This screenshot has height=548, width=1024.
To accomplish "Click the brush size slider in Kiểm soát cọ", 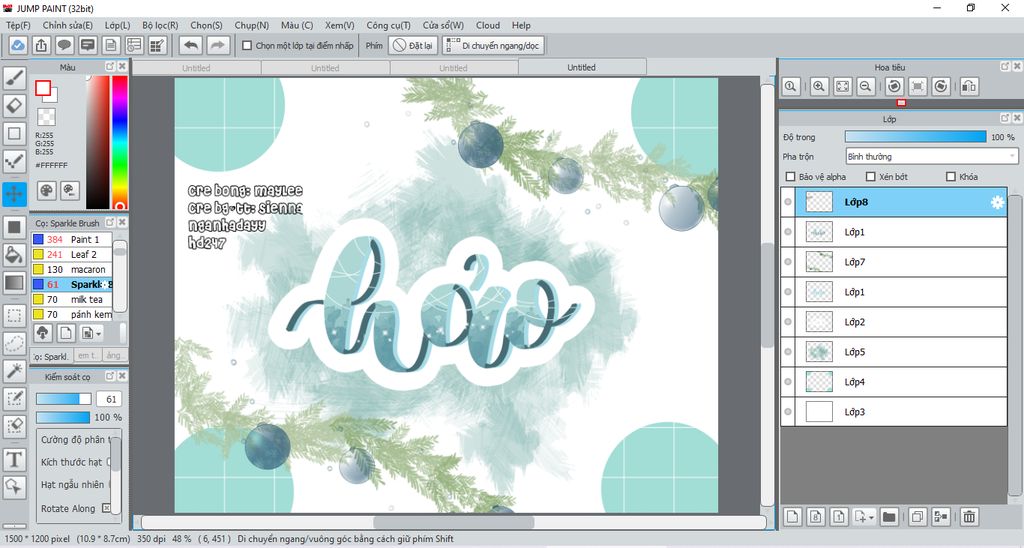I will point(63,399).
